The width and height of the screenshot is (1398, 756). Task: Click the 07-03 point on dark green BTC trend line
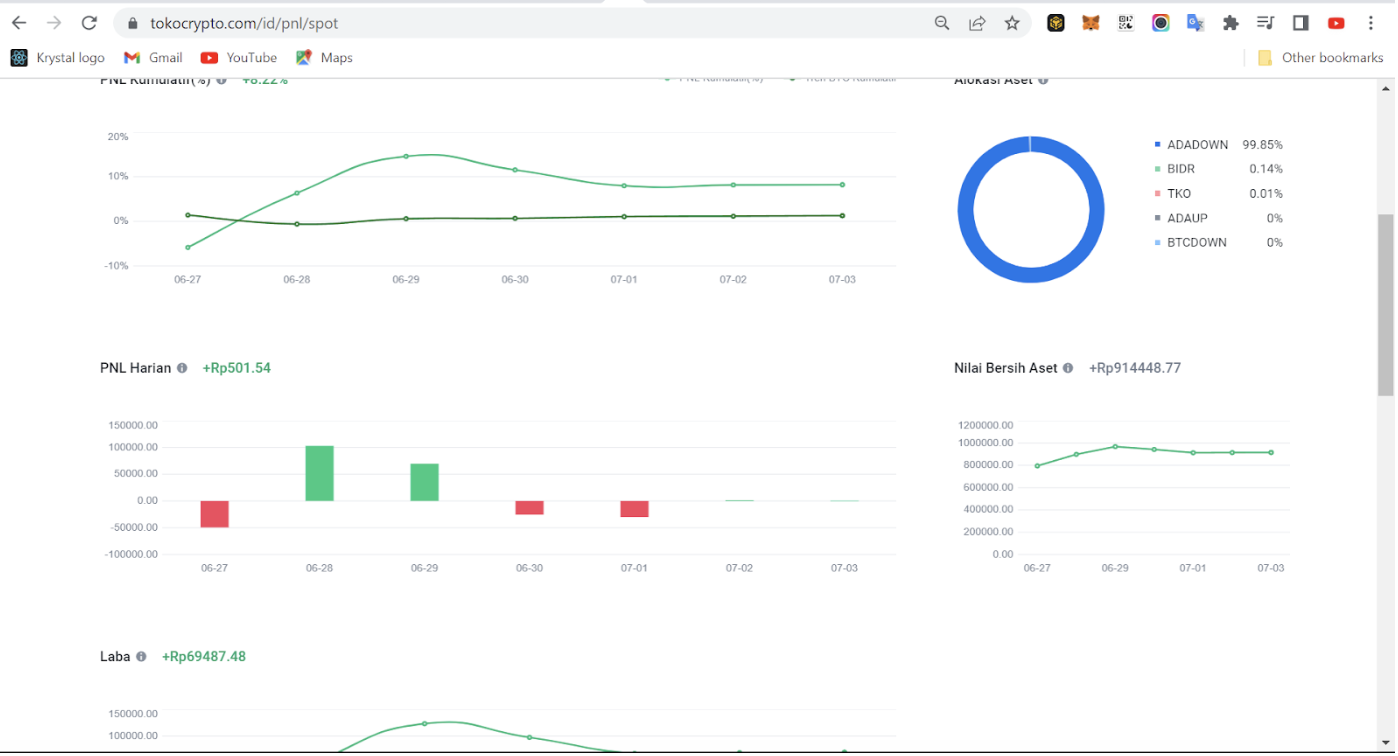pos(842,216)
